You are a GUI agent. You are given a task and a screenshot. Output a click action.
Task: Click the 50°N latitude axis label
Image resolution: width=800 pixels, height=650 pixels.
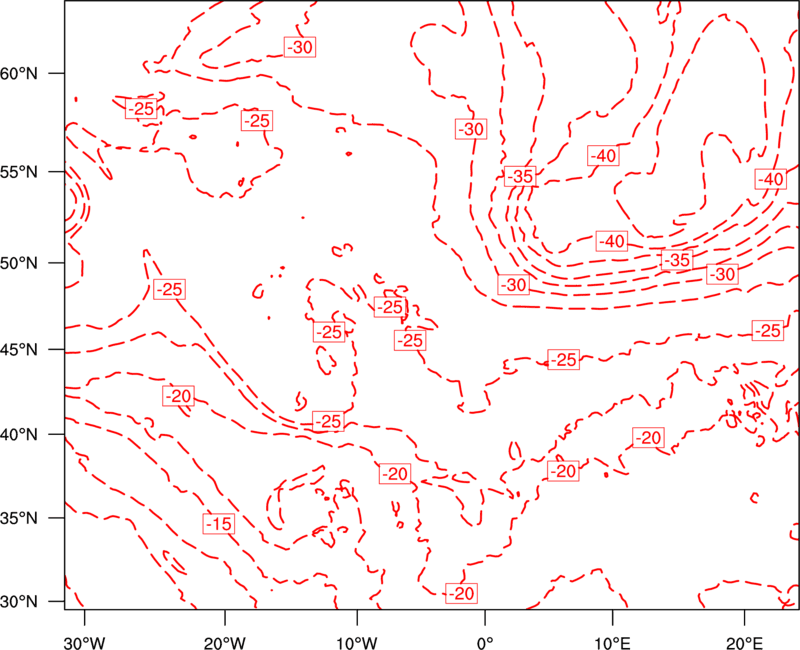(x=19, y=263)
